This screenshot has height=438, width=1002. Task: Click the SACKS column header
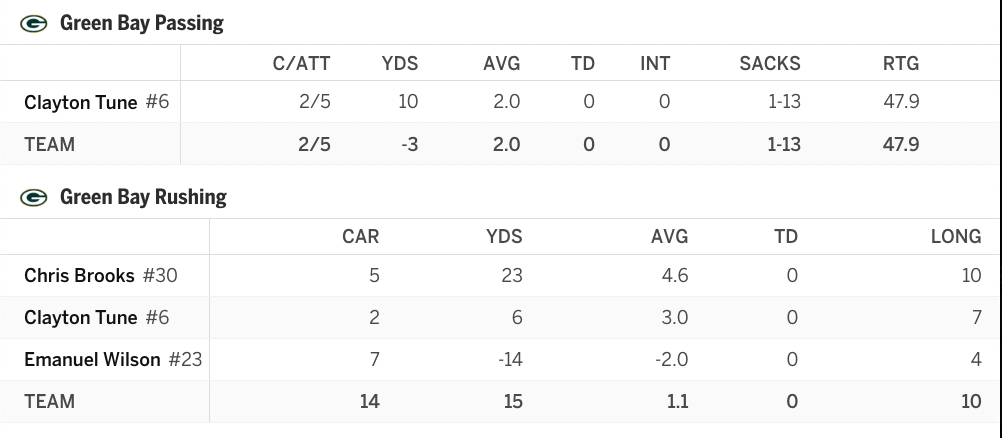770,64
